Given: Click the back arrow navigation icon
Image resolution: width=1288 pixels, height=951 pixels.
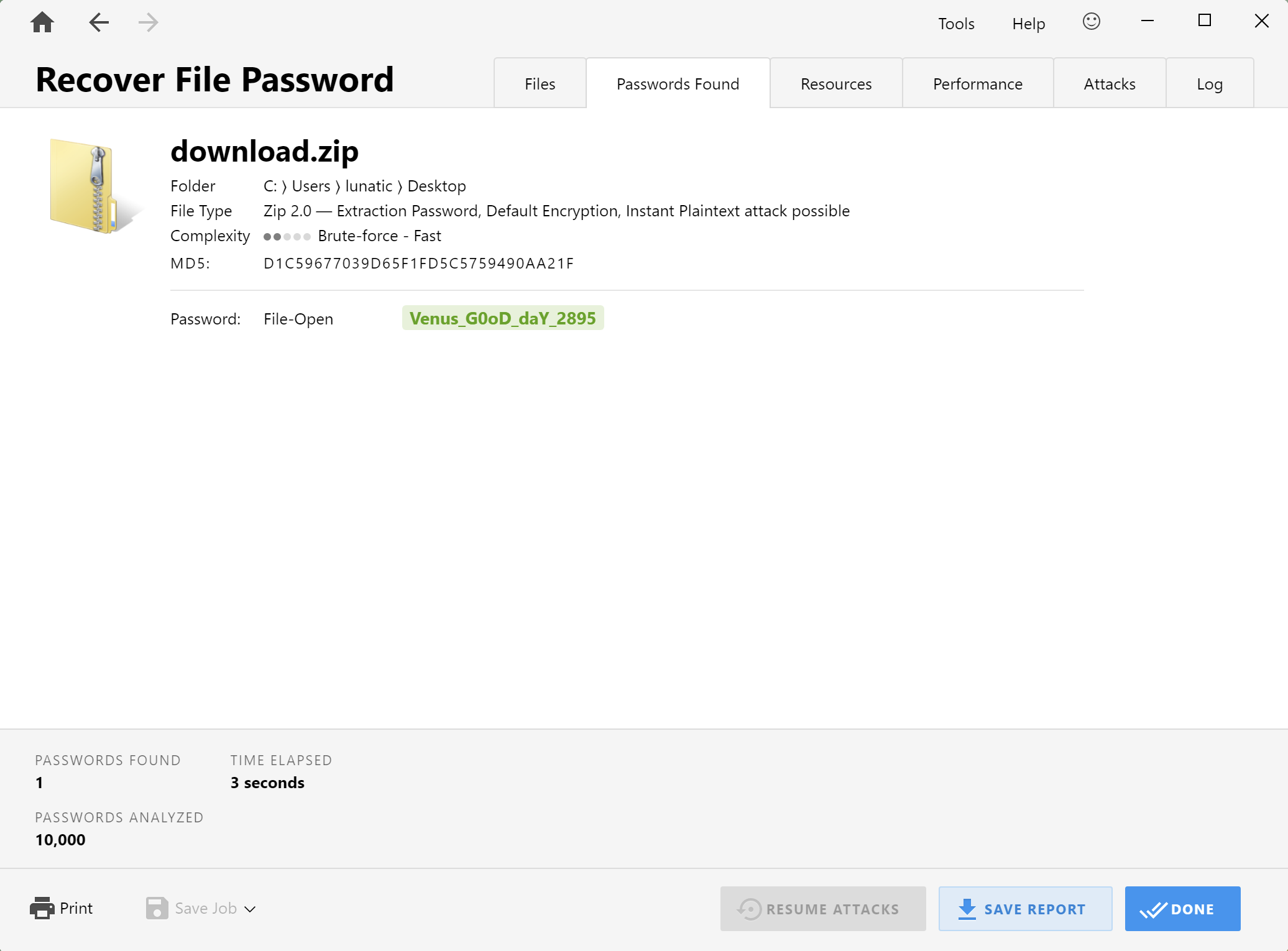Looking at the screenshot, I should [x=99, y=23].
